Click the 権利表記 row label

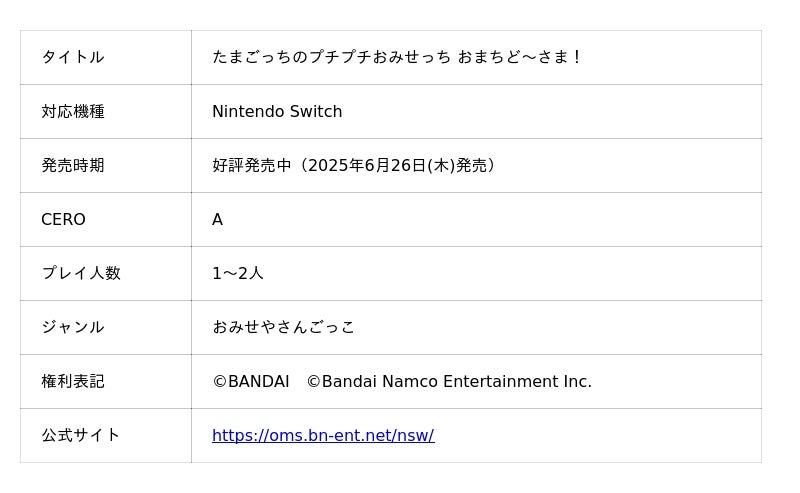pyautogui.click(x=72, y=382)
